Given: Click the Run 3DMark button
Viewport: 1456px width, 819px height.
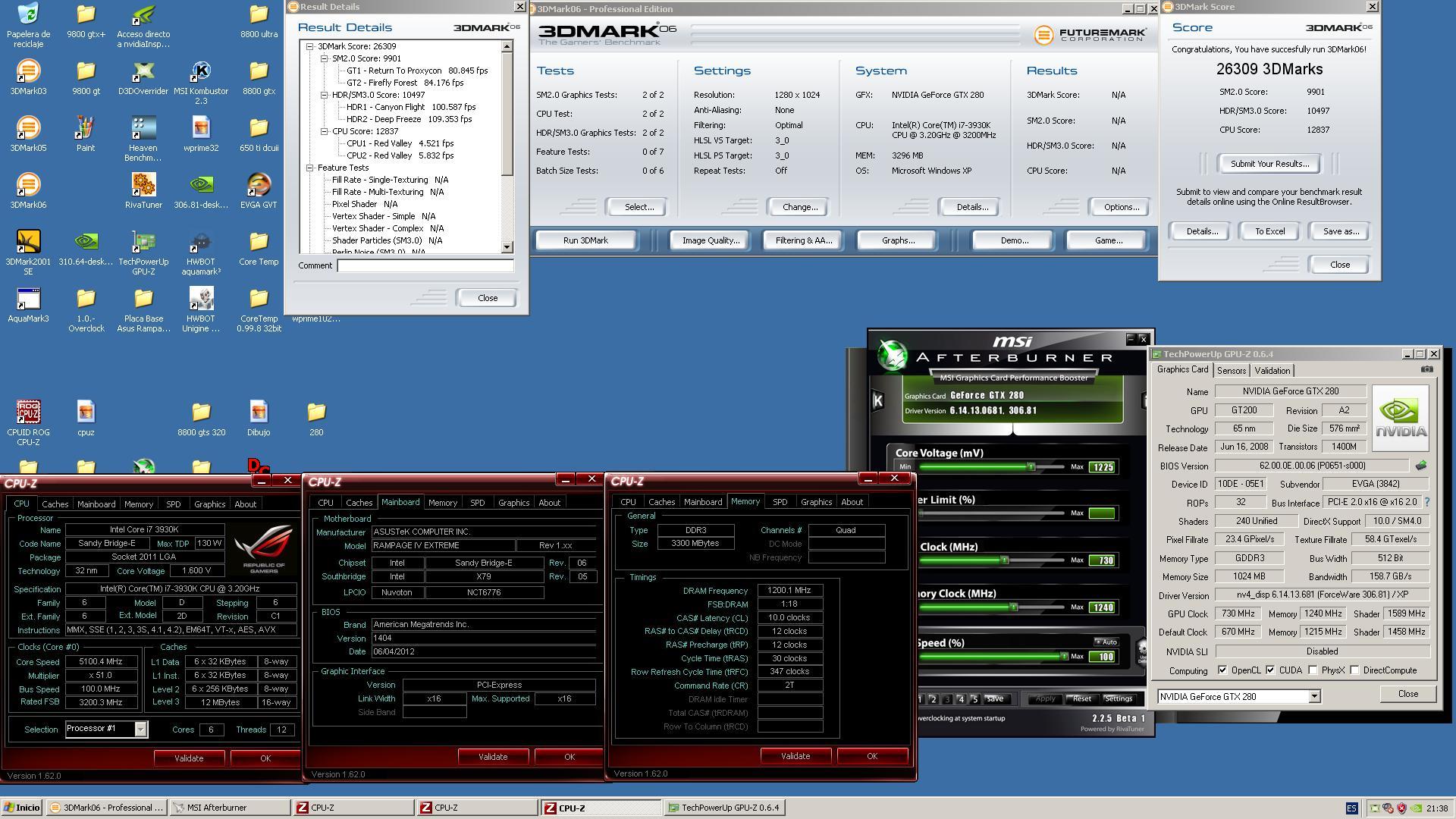Looking at the screenshot, I should [585, 240].
